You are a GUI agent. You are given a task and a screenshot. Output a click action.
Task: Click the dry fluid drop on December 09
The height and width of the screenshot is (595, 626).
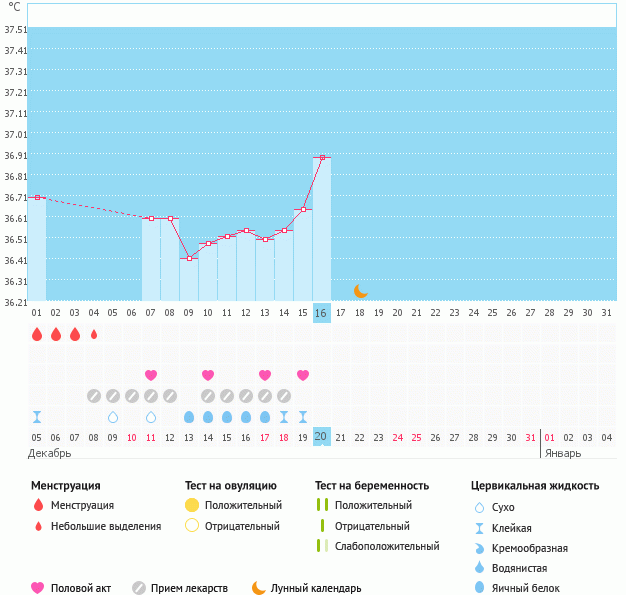(113, 416)
